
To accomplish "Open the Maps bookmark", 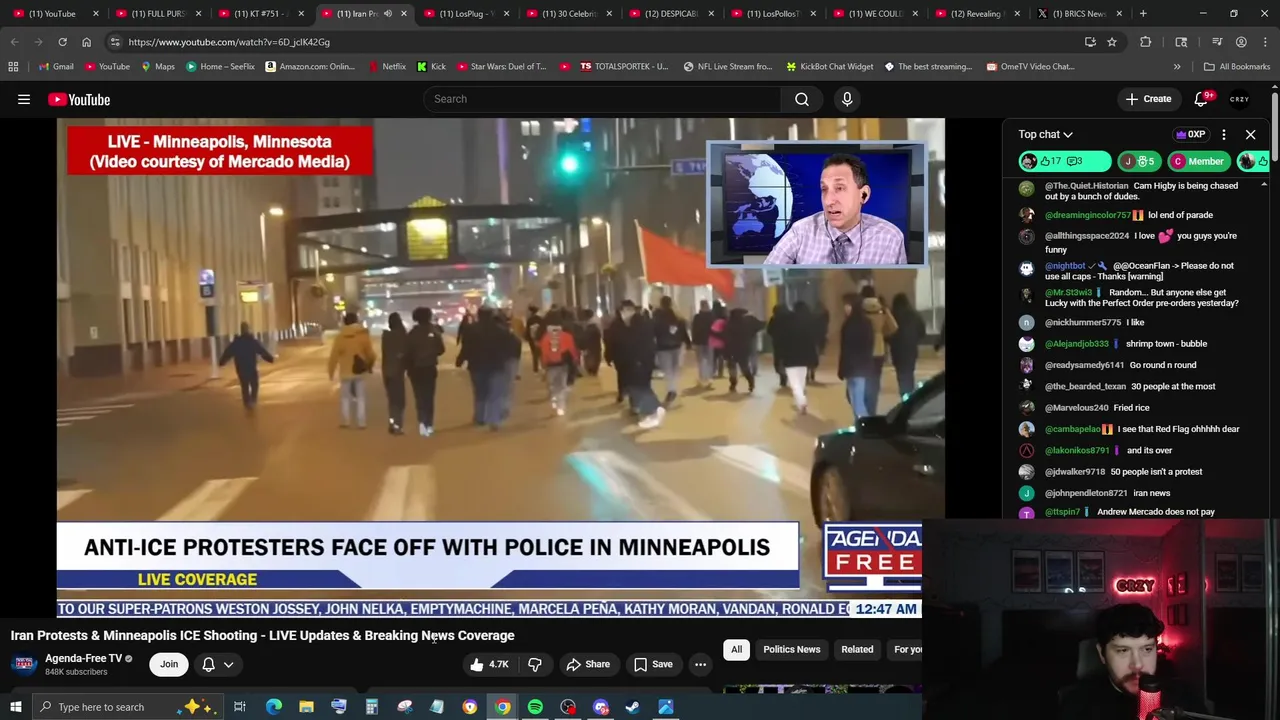I will point(157,66).
